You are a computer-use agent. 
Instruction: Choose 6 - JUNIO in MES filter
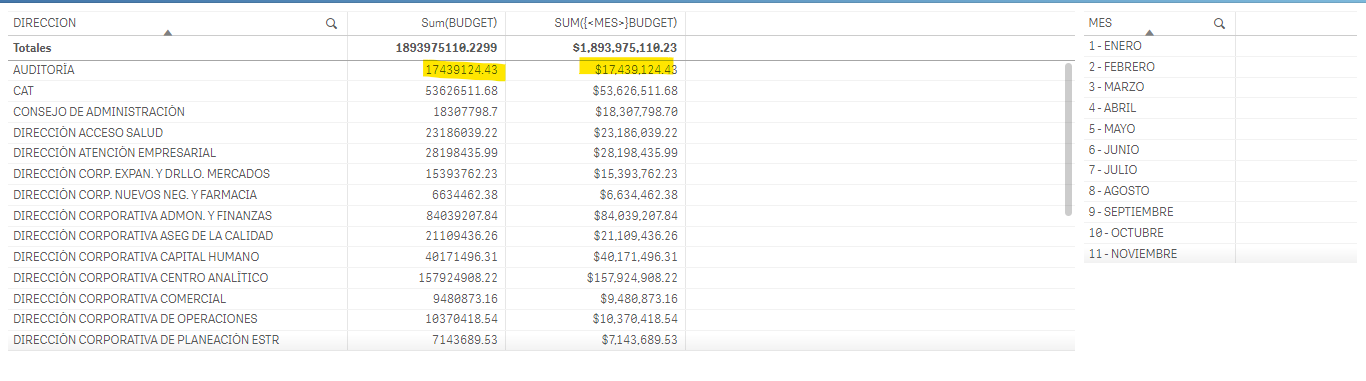pos(1160,150)
